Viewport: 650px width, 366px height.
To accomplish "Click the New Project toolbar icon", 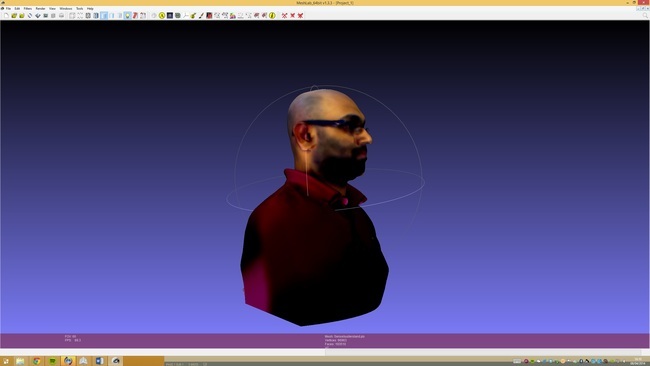I will tap(6, 15).
